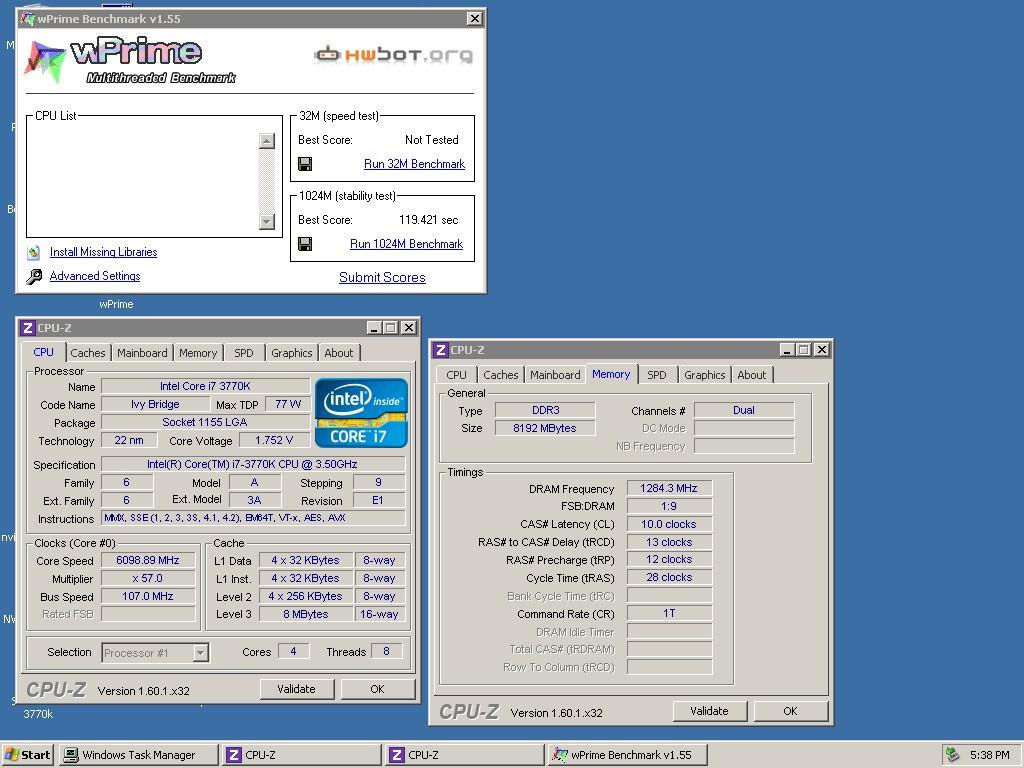Click the taskbar clock 5:38 PM
The image size is (1024, 768).
pyautogui.click(x=989, y=755)
